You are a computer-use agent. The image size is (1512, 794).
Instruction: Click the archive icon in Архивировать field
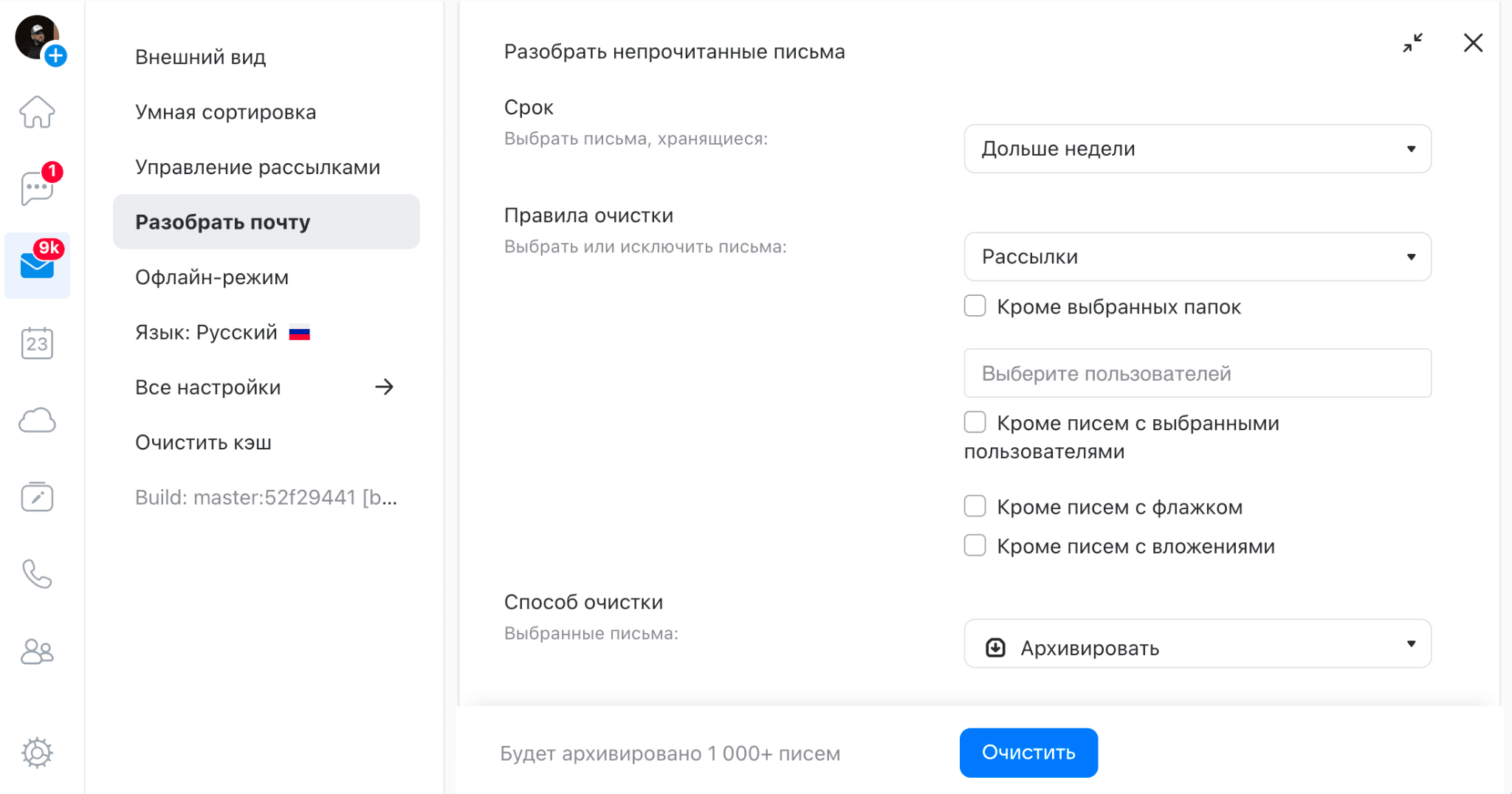click(995, 648)
